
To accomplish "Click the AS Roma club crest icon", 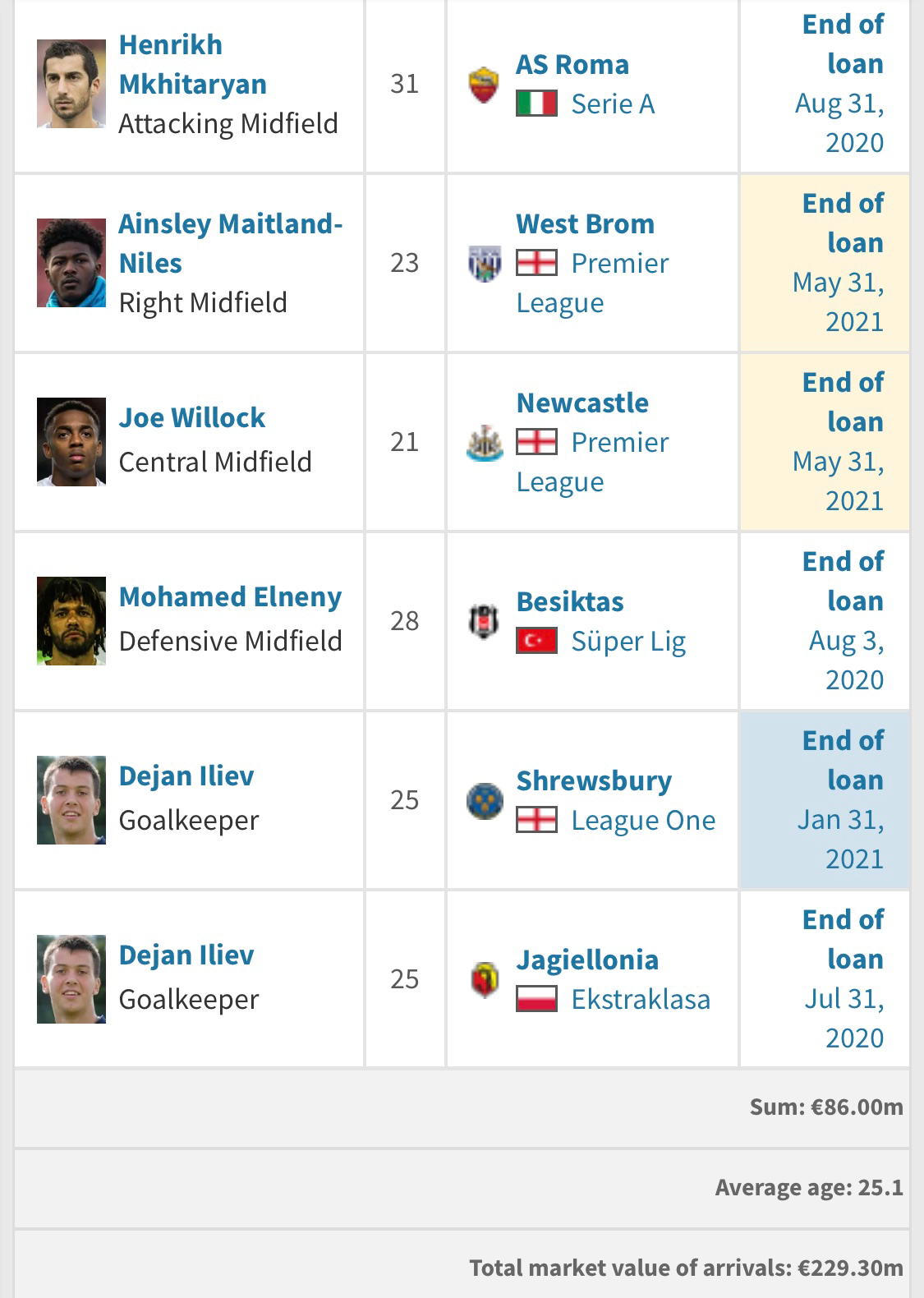I will (484, 85).
